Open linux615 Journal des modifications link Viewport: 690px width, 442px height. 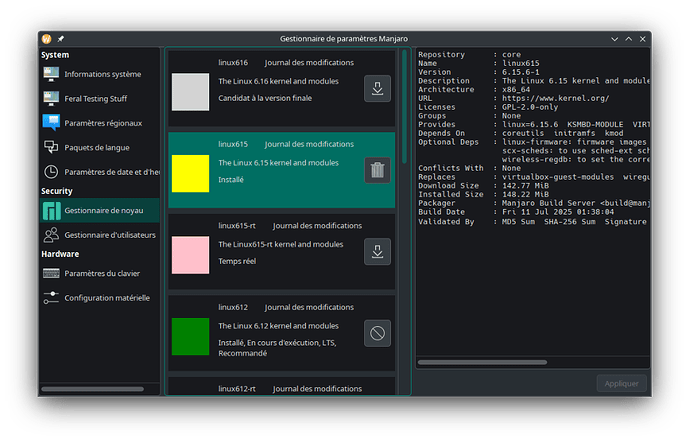309,144
